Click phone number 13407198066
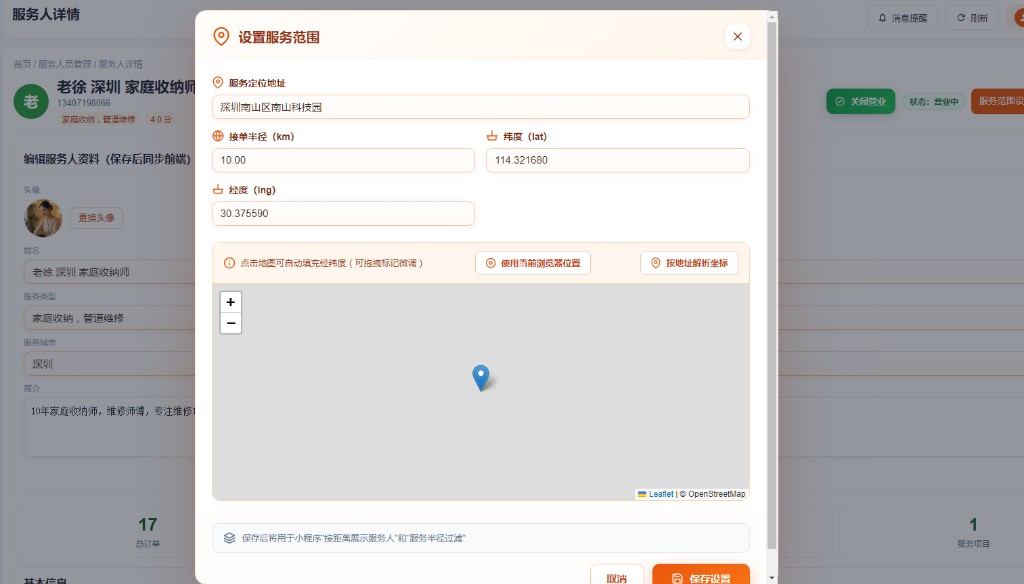 click(84, 103)
